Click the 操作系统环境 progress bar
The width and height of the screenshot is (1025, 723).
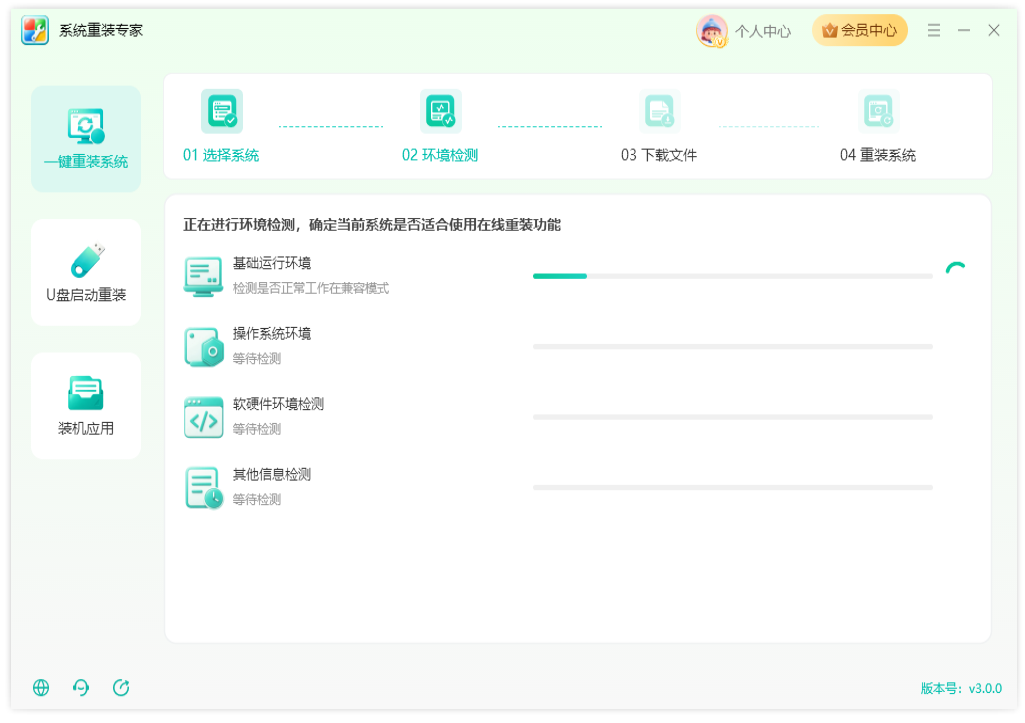click(732, 346)
